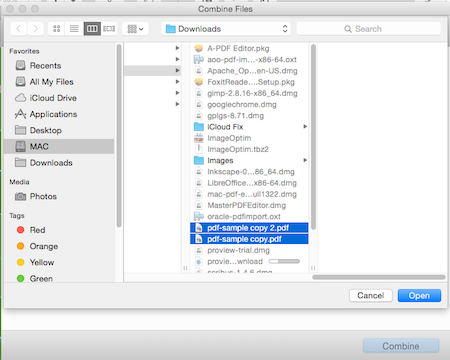The image size is (450, 360).
Task: Go back with the left chevron button
Action: [x=19, y=29]
